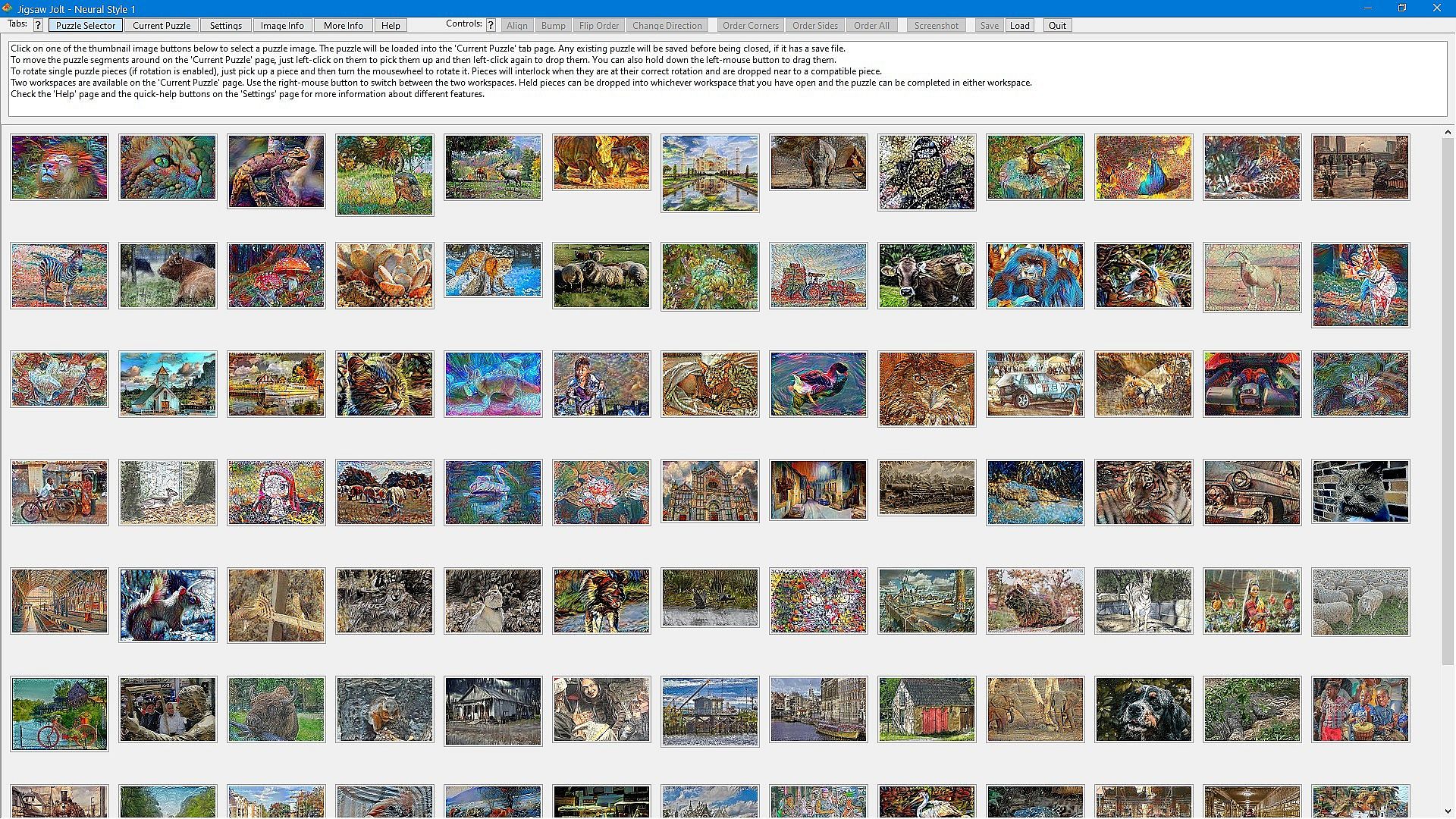Click the Controls quick-help question mark button
Screen dimensions: 1456x819
pyautogui.click(x=491, y=25)
